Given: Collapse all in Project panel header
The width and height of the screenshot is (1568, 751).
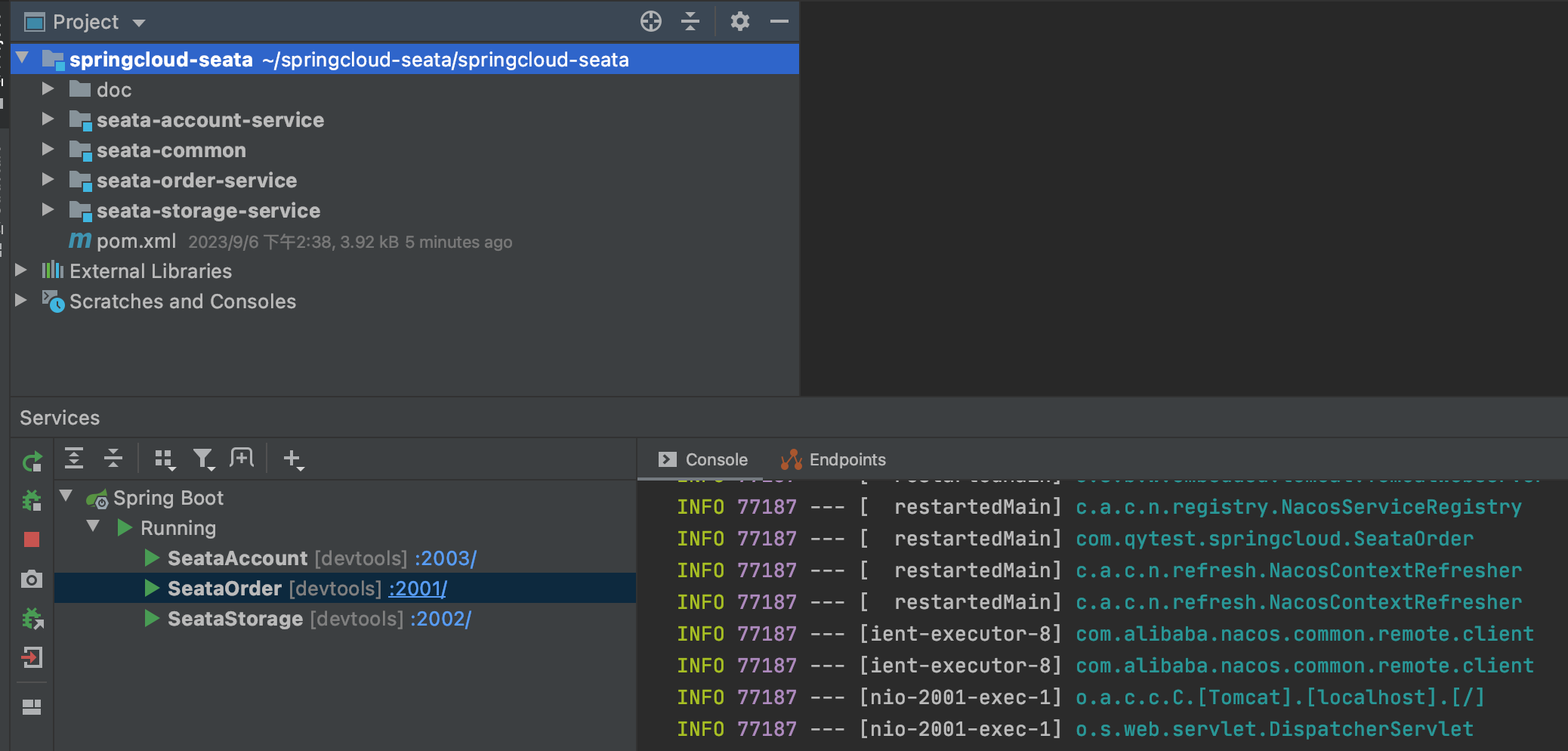Looking at the screenshot, I should pyautogui.click(x=690, y=21).
